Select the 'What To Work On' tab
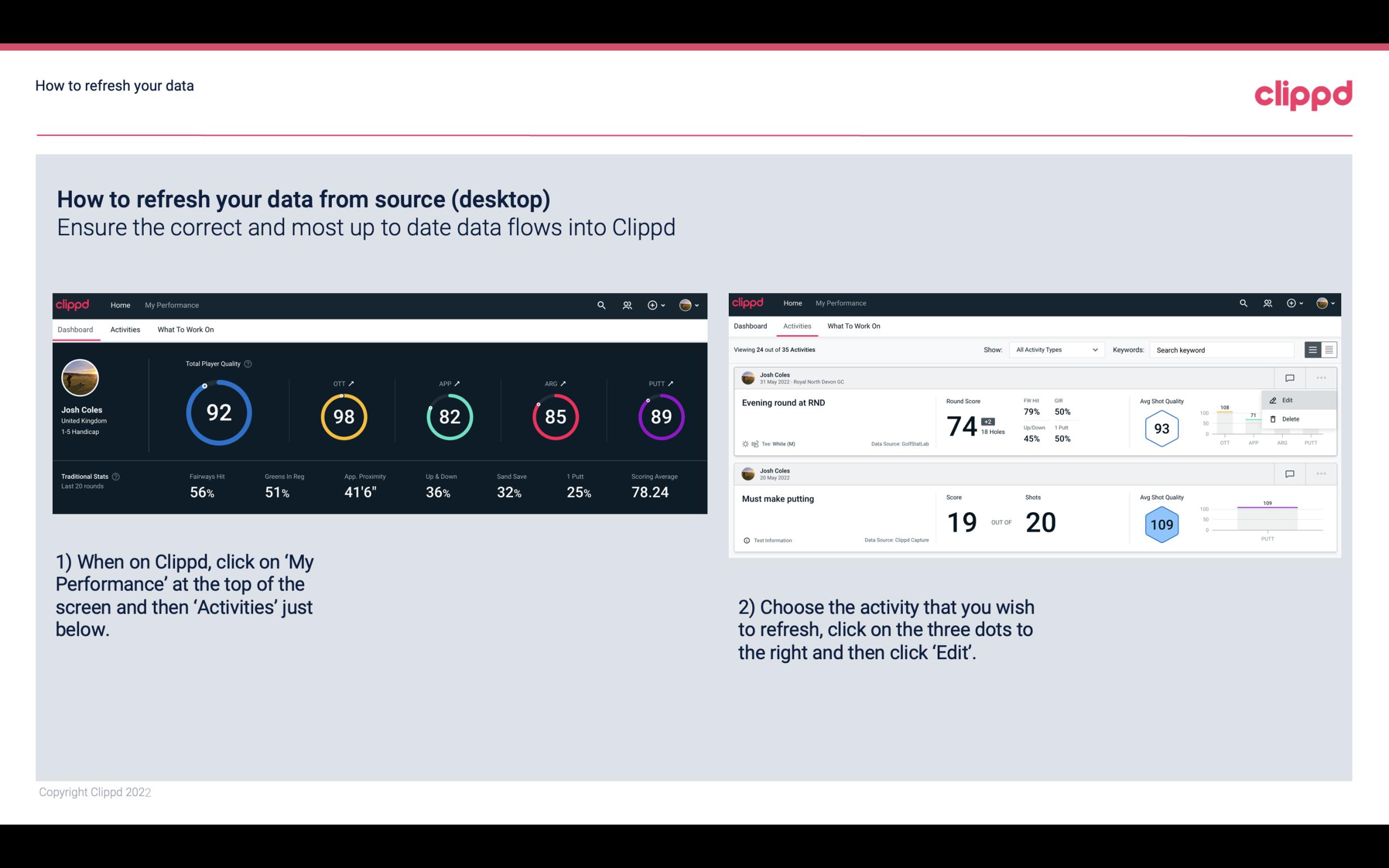The width and height of the screenshot is (1389, 868). point(184,329)
